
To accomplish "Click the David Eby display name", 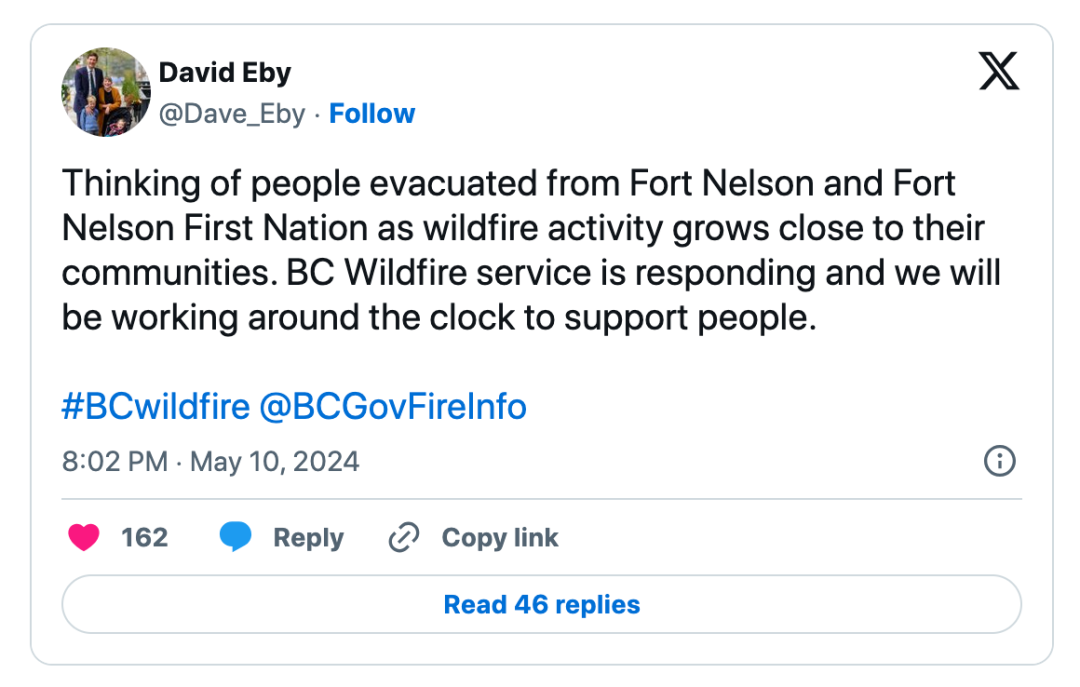I will tap(224, 73).
